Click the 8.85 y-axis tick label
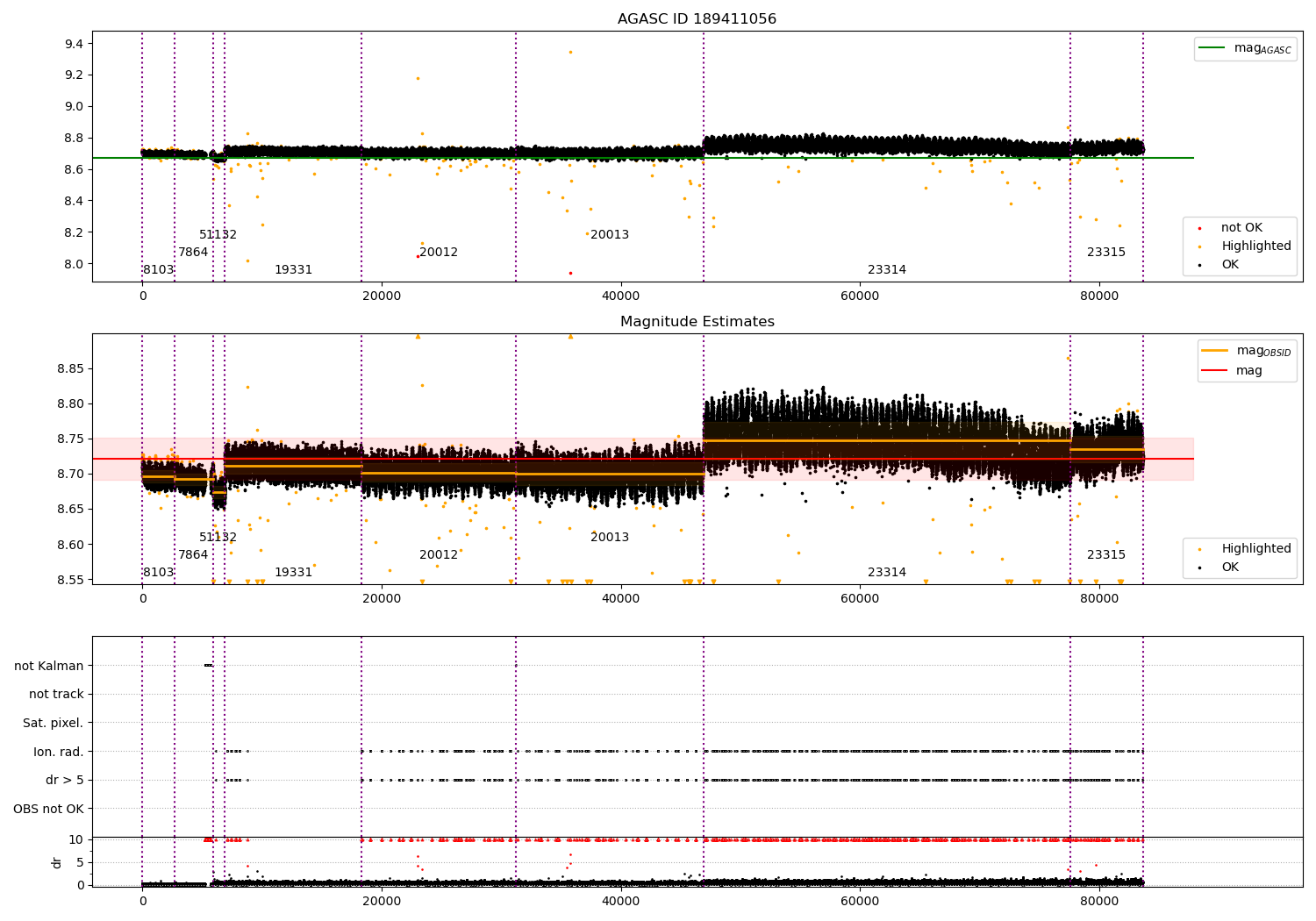 click(x=71, y=369)
